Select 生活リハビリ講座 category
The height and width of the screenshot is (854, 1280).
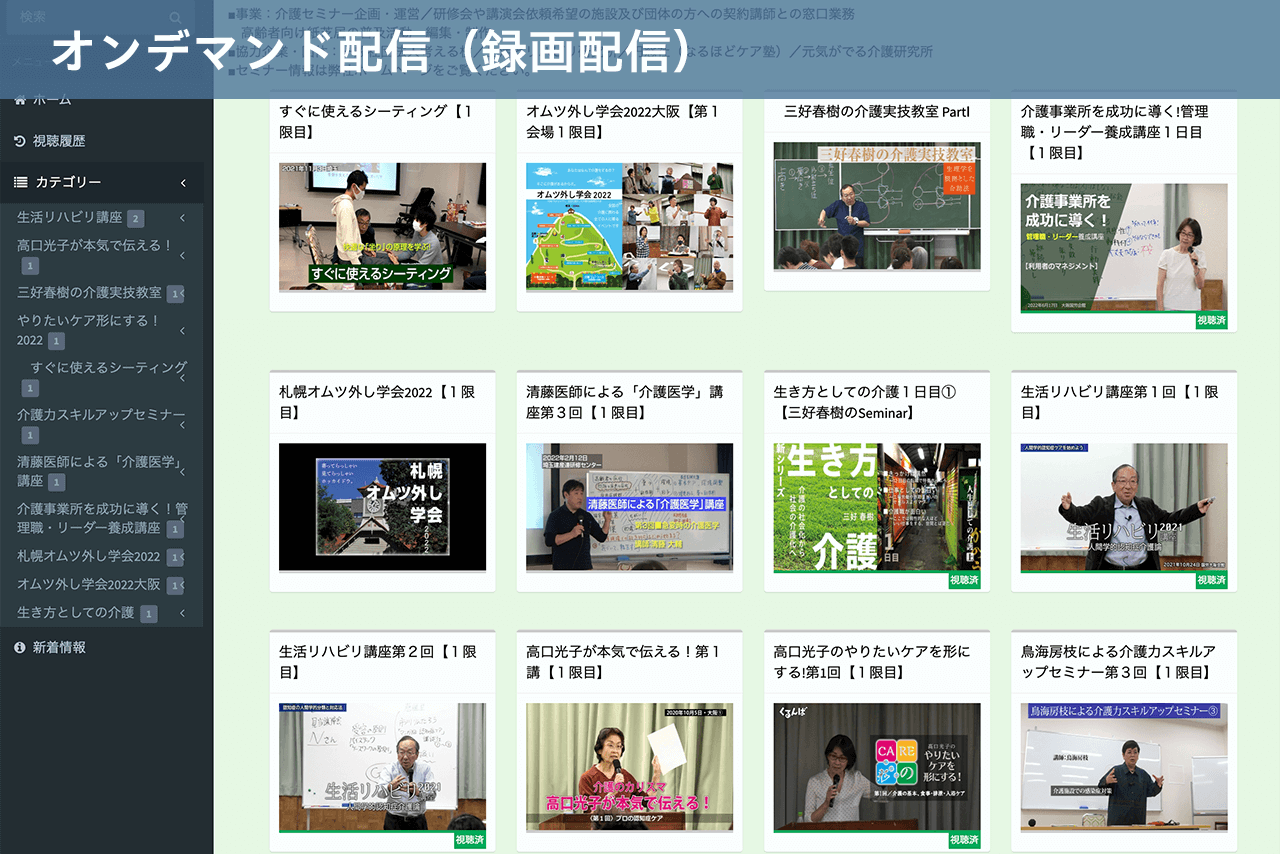69,218
